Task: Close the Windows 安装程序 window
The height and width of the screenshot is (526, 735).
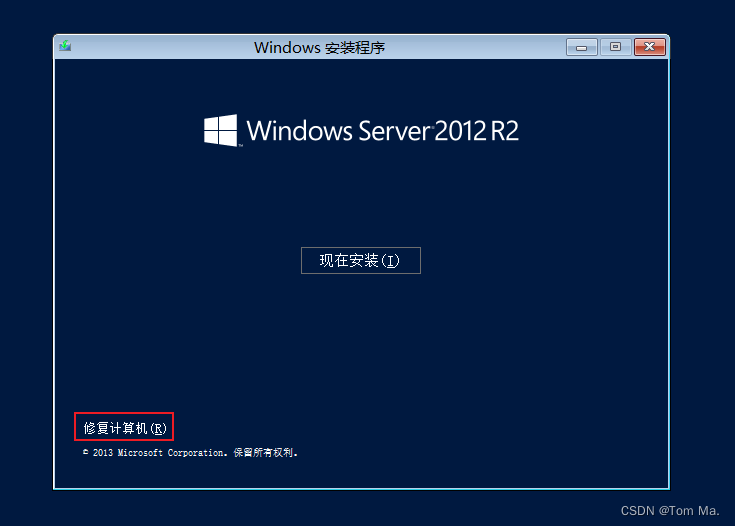Action: coord(649,47)
